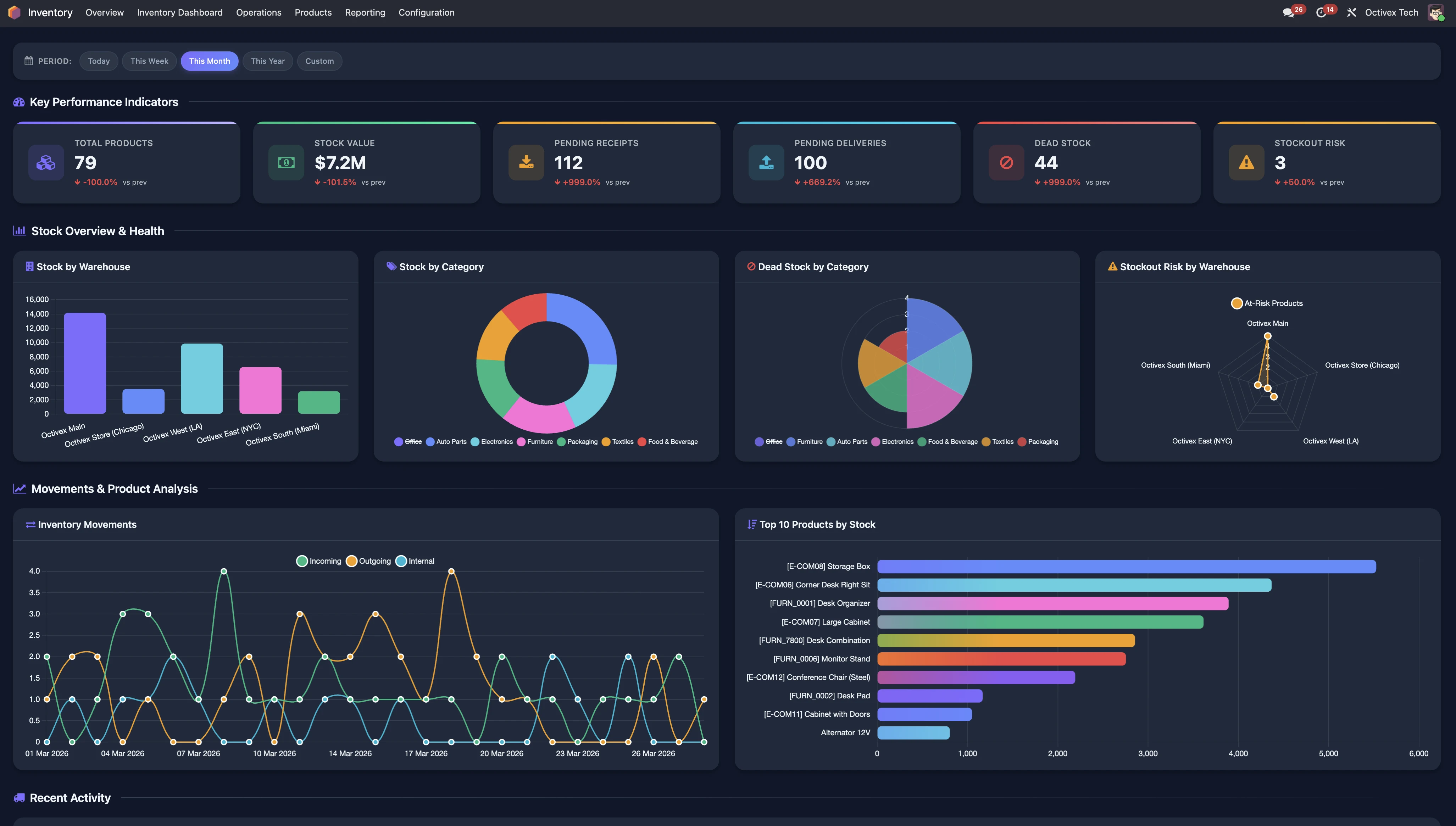This screenshot has width=1456, height=826.
Task: Click the calendar icon beside PERIOD
Action: (x=29, y=61)
